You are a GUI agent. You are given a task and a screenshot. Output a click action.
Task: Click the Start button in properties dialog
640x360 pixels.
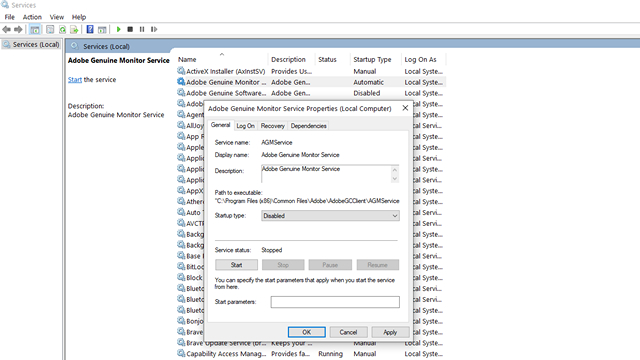click(x=236, y=265)
